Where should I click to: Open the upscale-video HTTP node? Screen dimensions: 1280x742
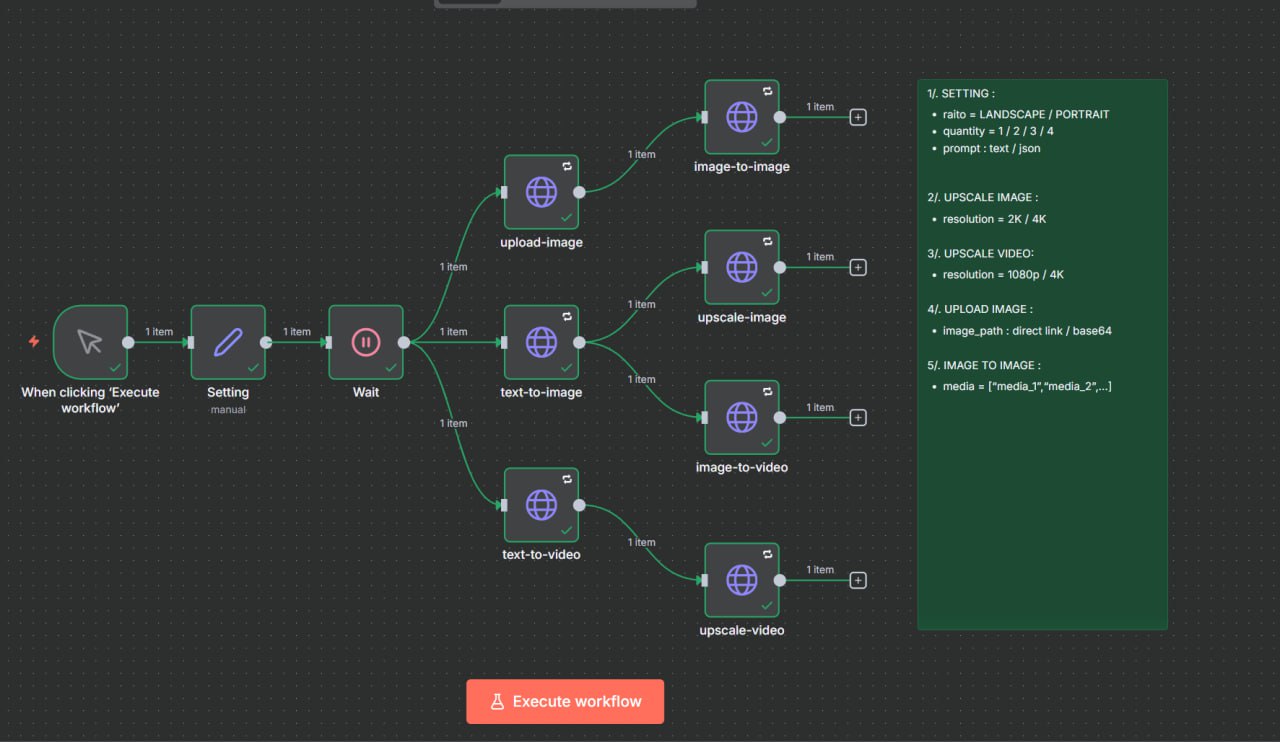pyautogui.click(x=742, y=580)
